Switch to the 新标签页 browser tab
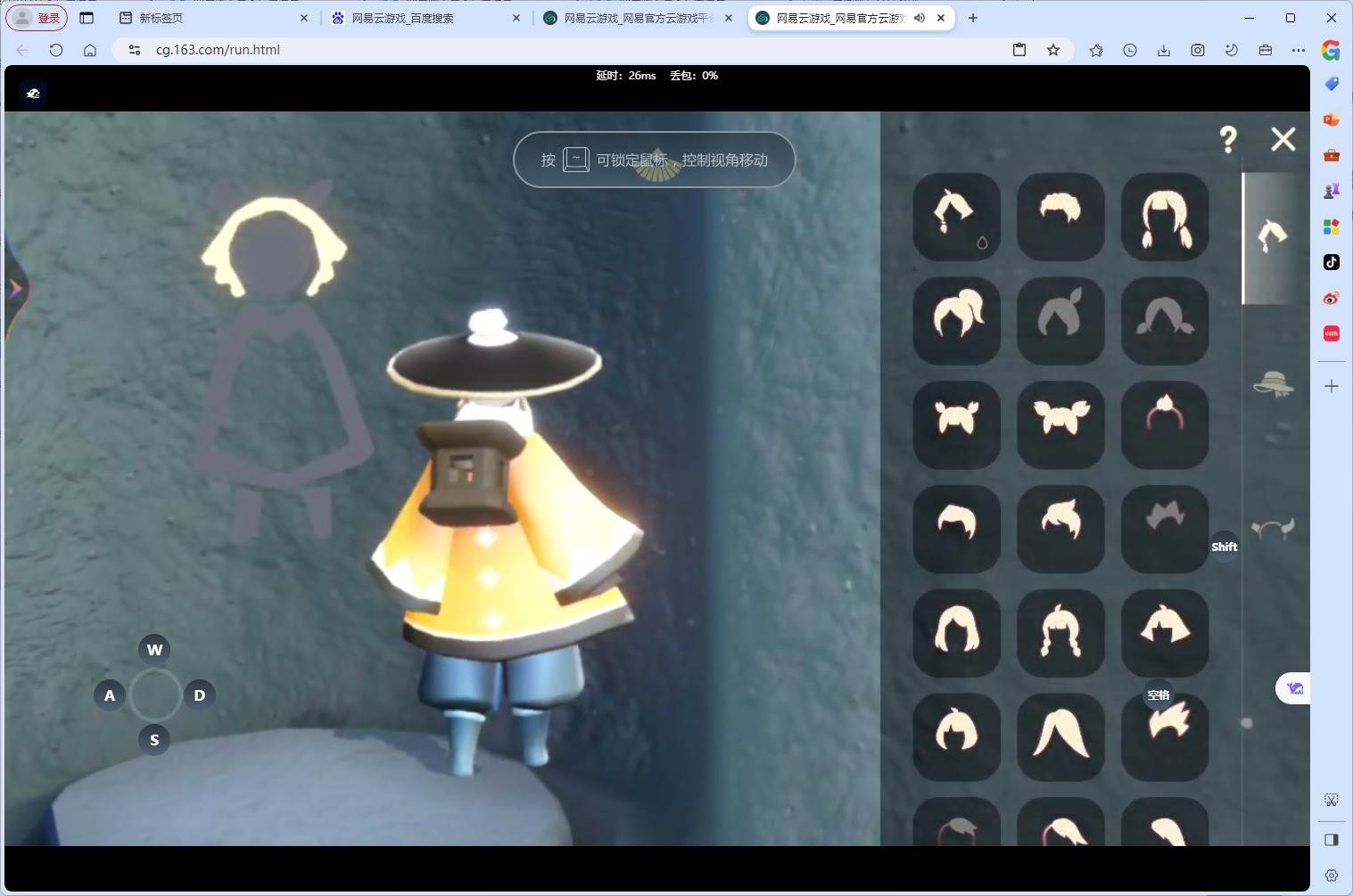 coord(213,18)
